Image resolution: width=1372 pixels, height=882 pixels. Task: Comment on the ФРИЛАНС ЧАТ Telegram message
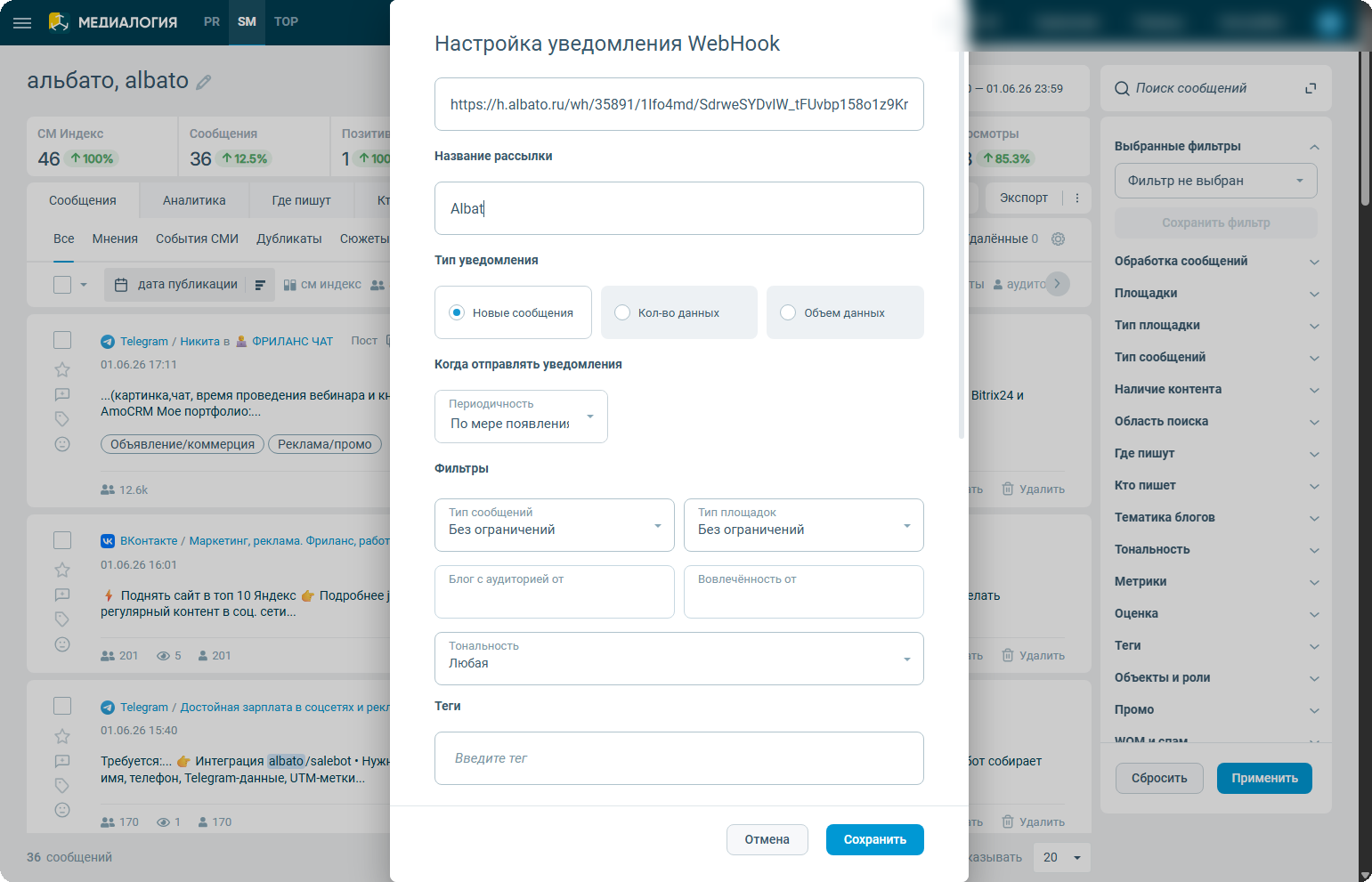pyautogui.click(x=62, y=394)
